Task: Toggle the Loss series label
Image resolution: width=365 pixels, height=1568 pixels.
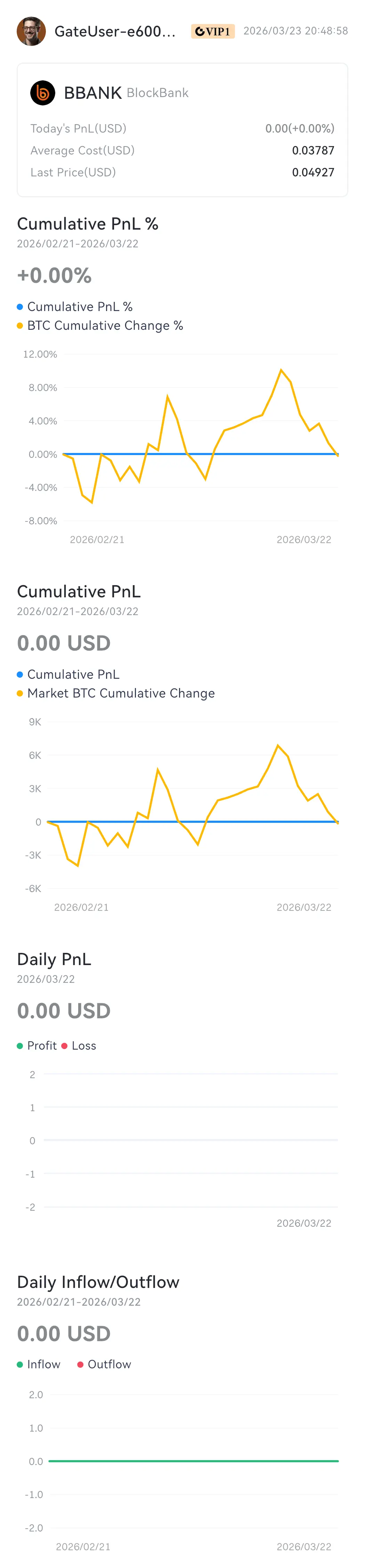Action: tap(84, 1046)
